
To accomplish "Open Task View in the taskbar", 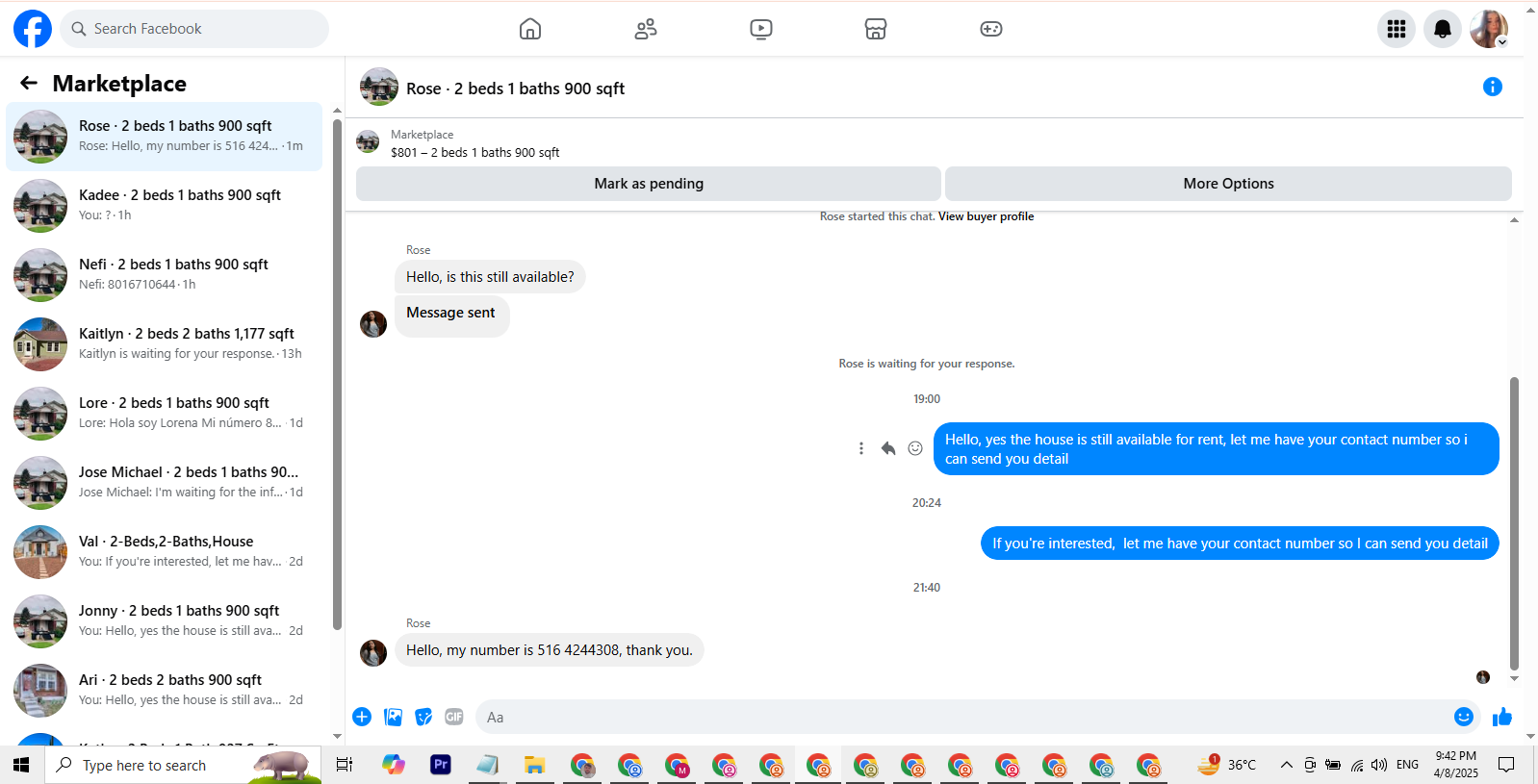I will pos(345,765).
